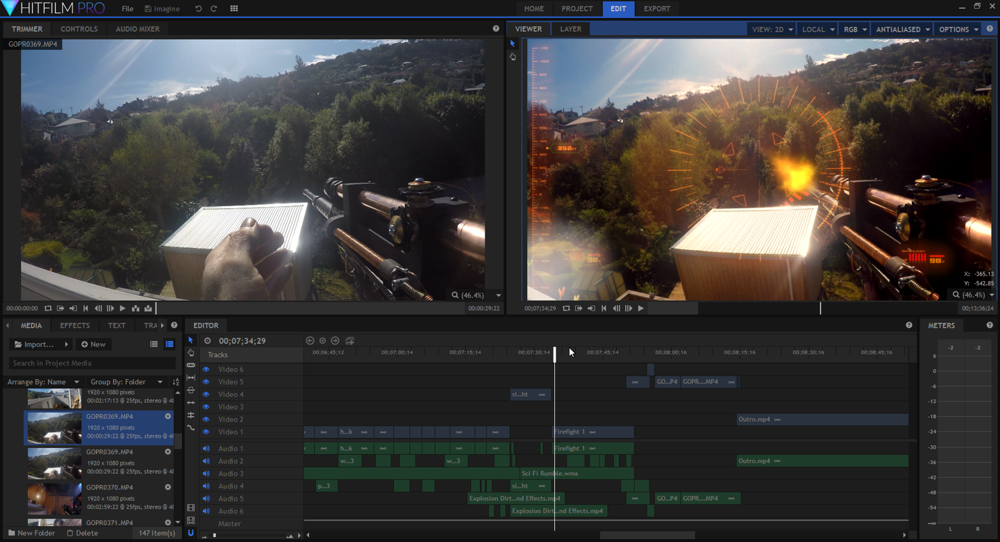
Task: Expand the Import button arrow
Action: 66,344
